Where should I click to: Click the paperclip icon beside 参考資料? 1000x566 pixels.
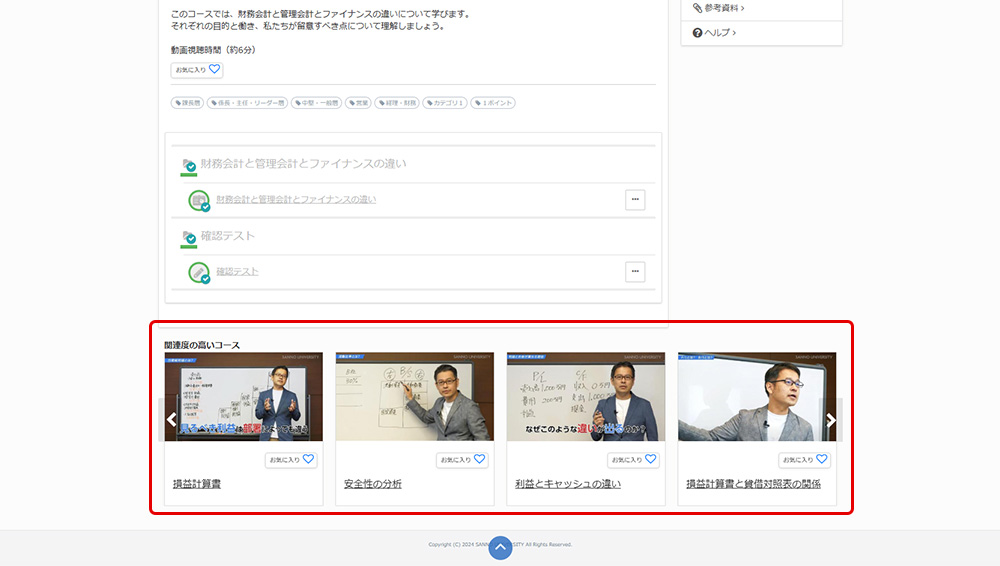click(x=697, y=8)
